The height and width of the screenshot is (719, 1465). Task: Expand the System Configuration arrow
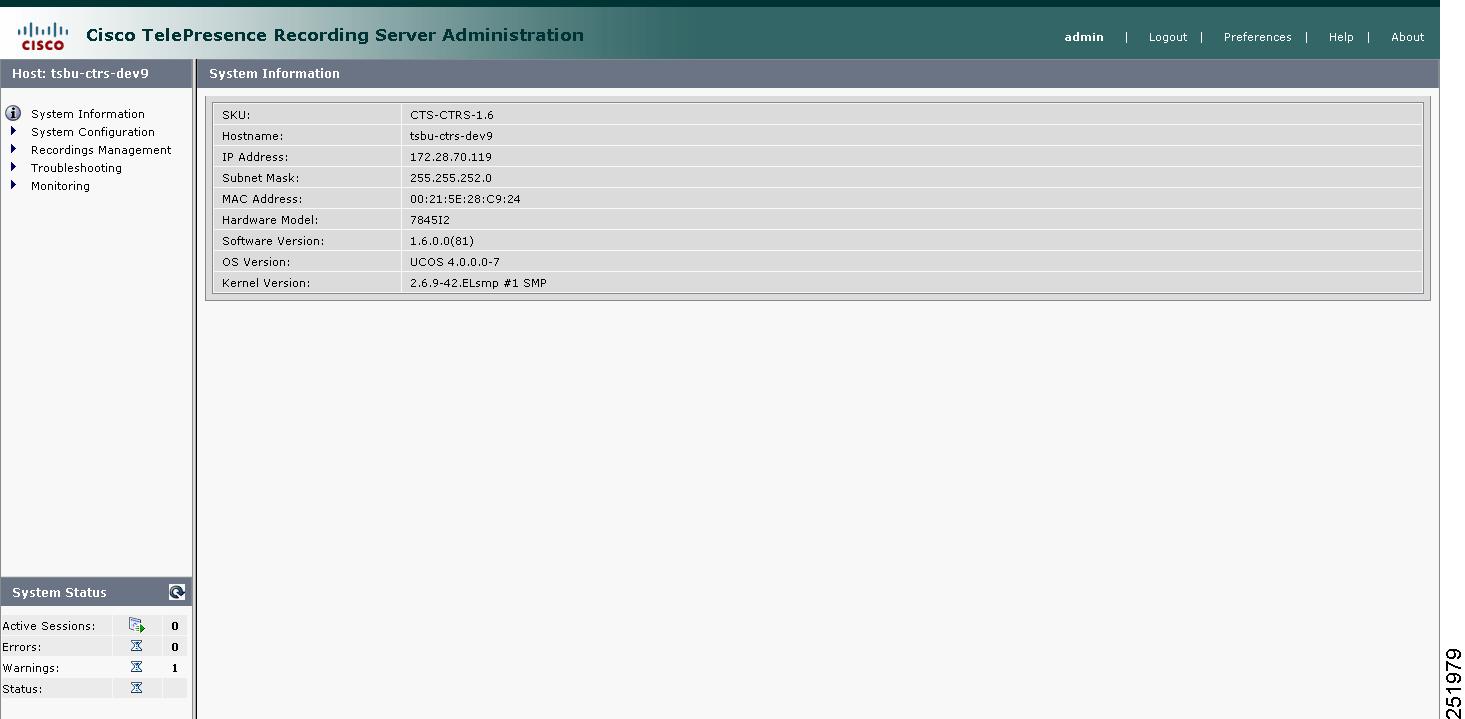pyautogui.click(x=13, y=131)
